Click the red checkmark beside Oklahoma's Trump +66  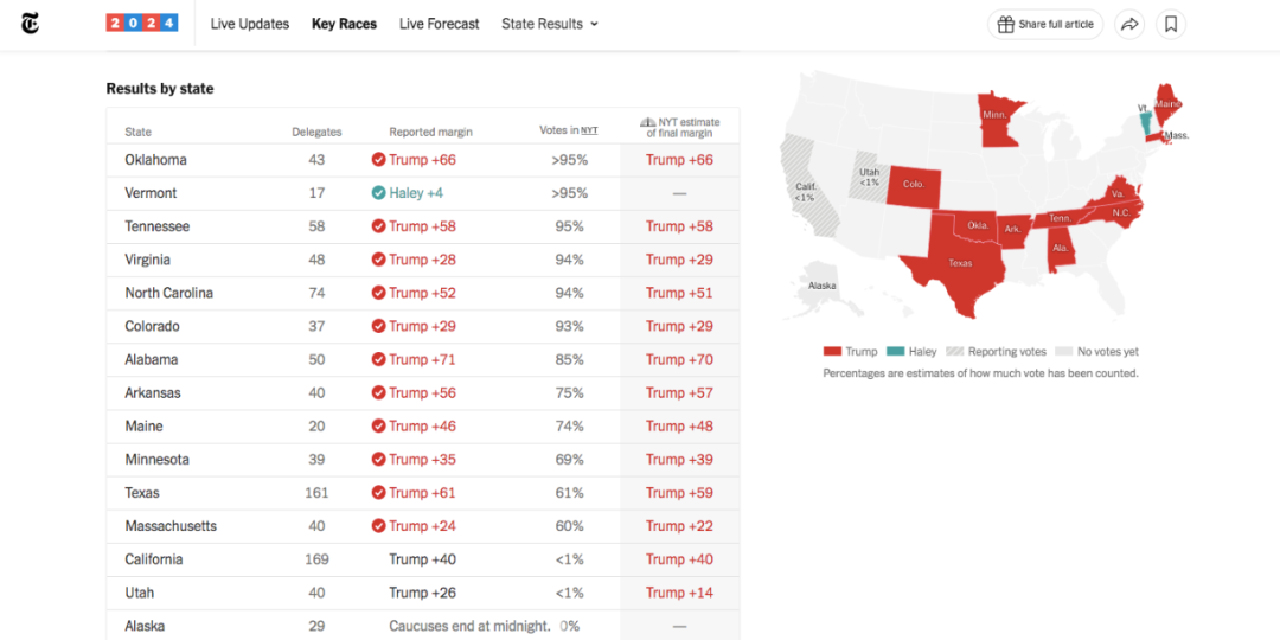[378, 160]
